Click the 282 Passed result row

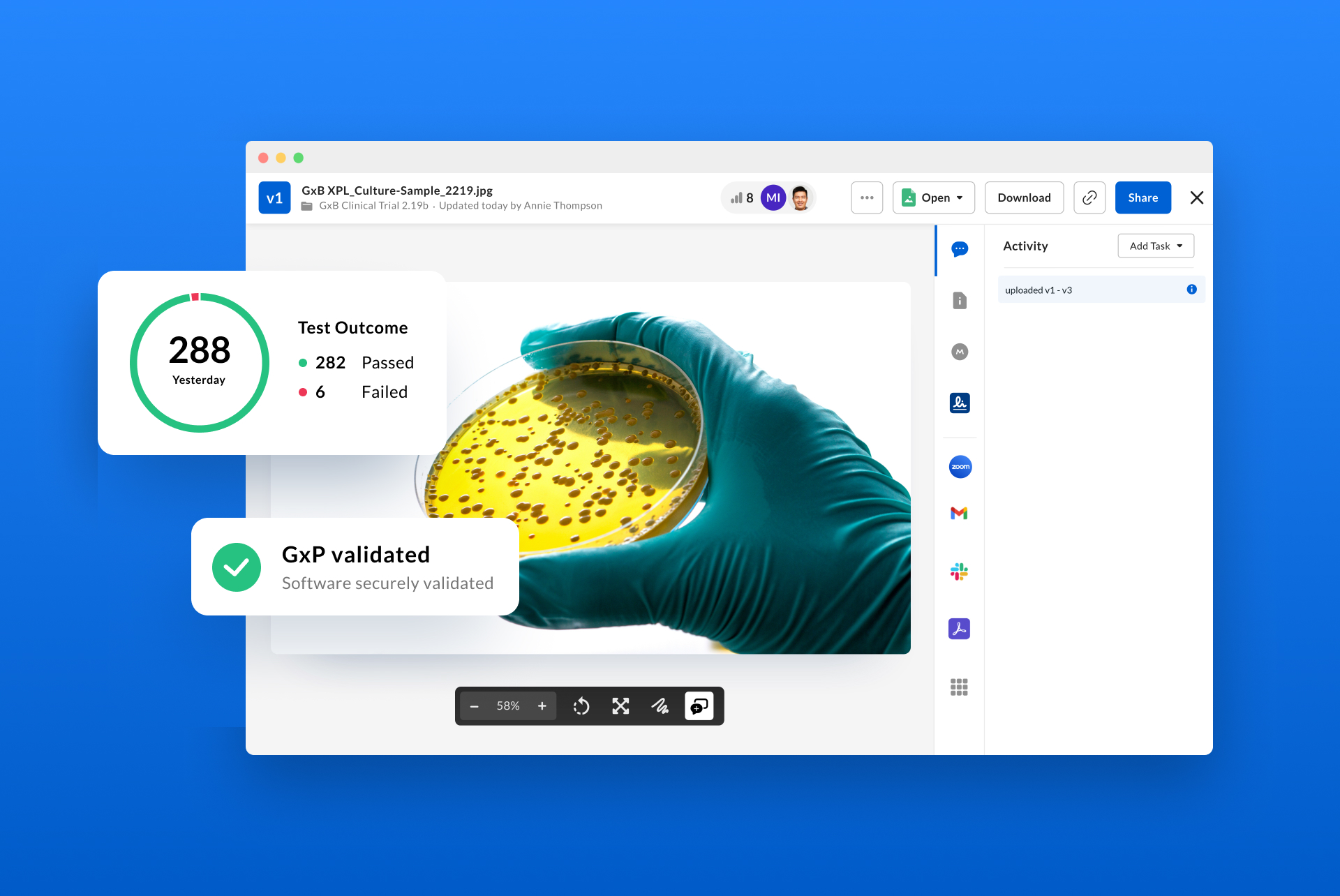point(356,363)
